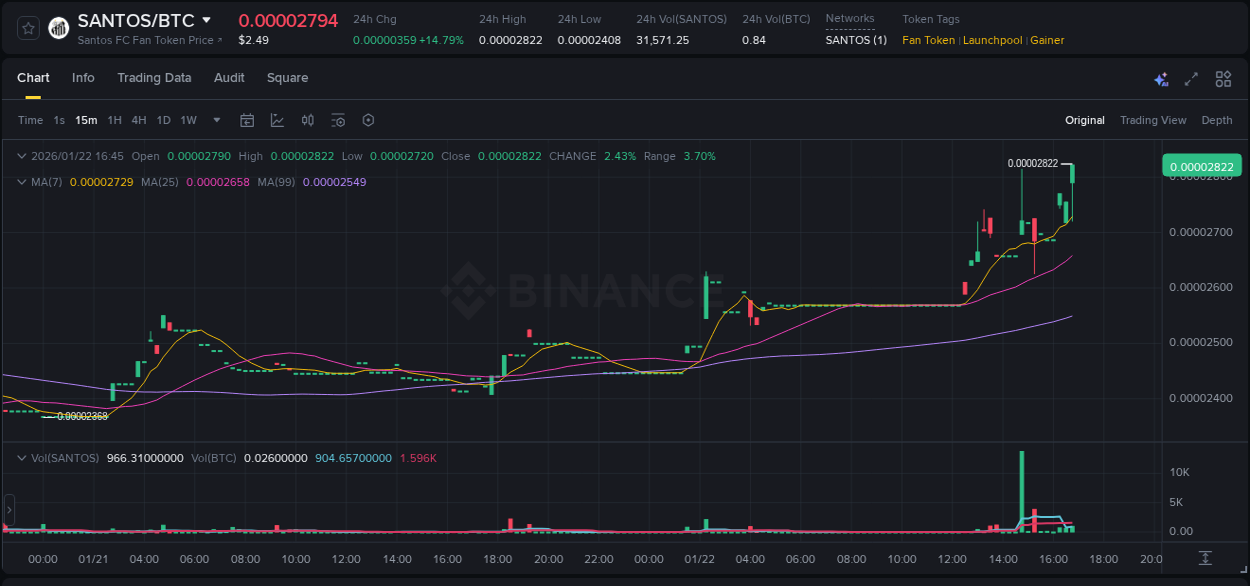Switch to the Trading Data tab
The height and width of the screenshot is (586, 1250).
pos(154,78)
